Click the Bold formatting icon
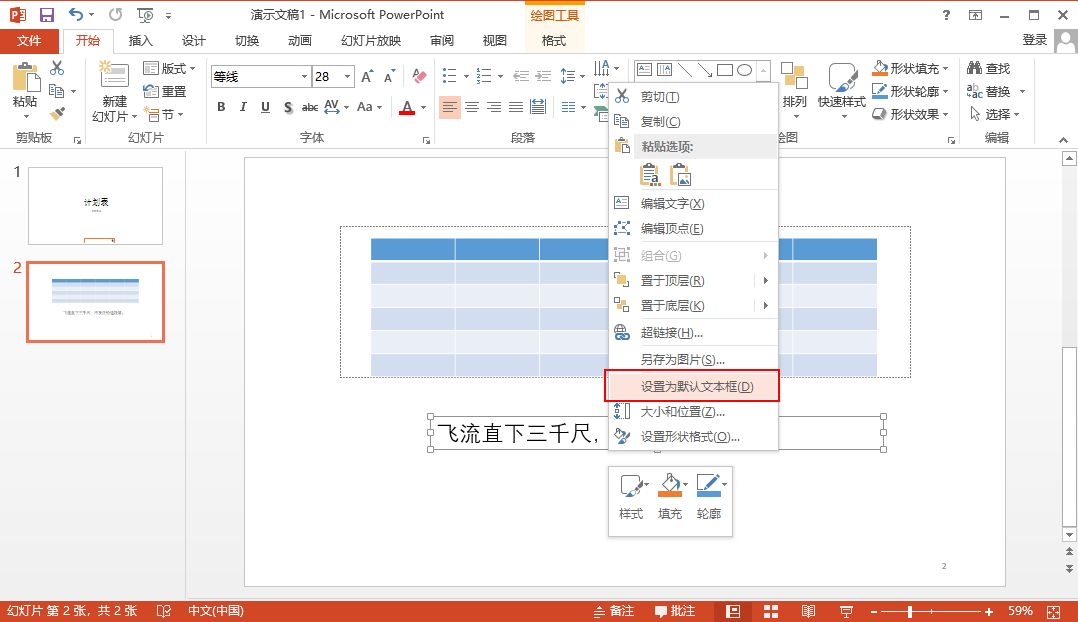This screenshot has width=1078, height=622. (x=221, y=107)
